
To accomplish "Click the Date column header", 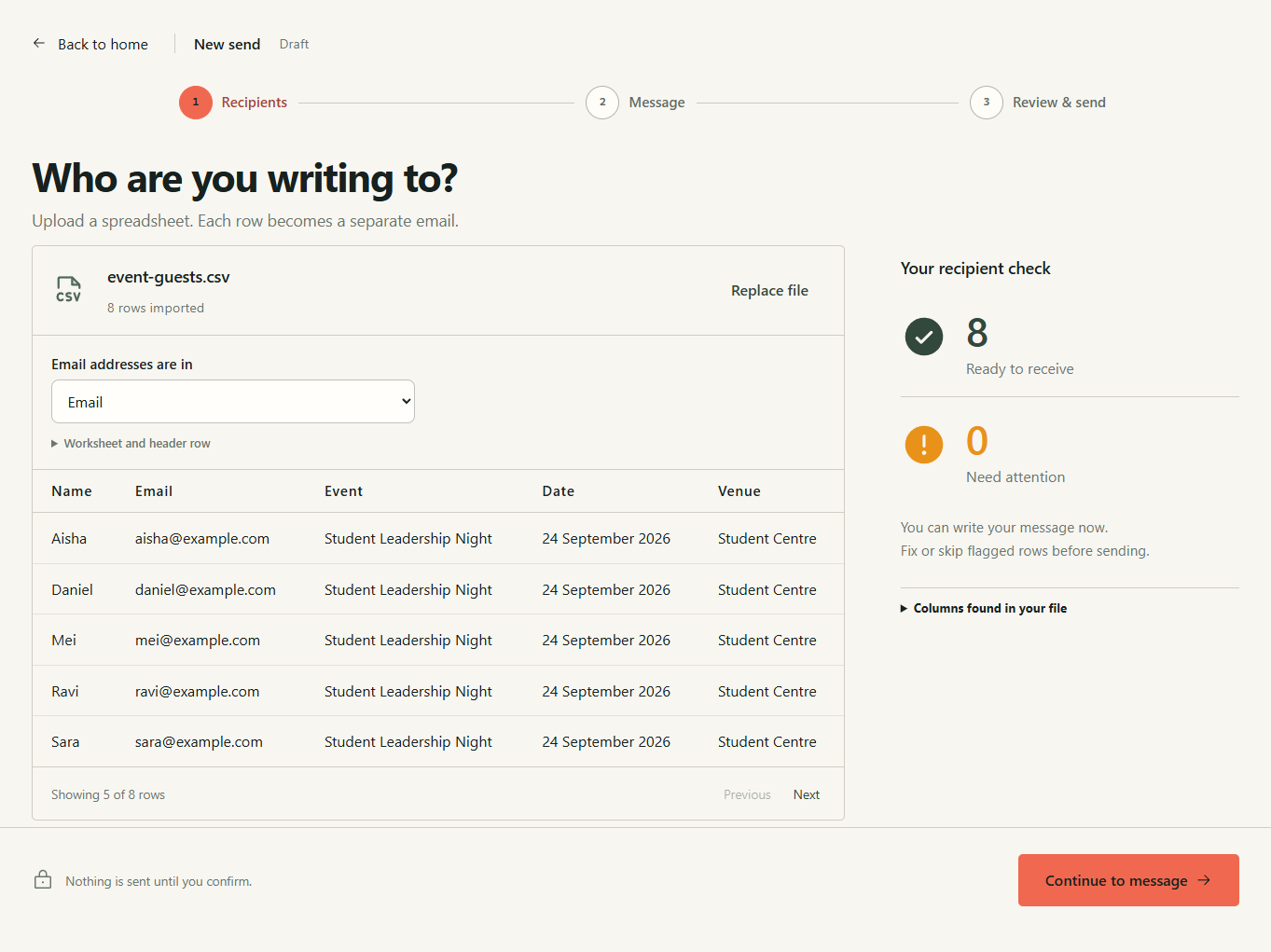I will tap(559, 491).
